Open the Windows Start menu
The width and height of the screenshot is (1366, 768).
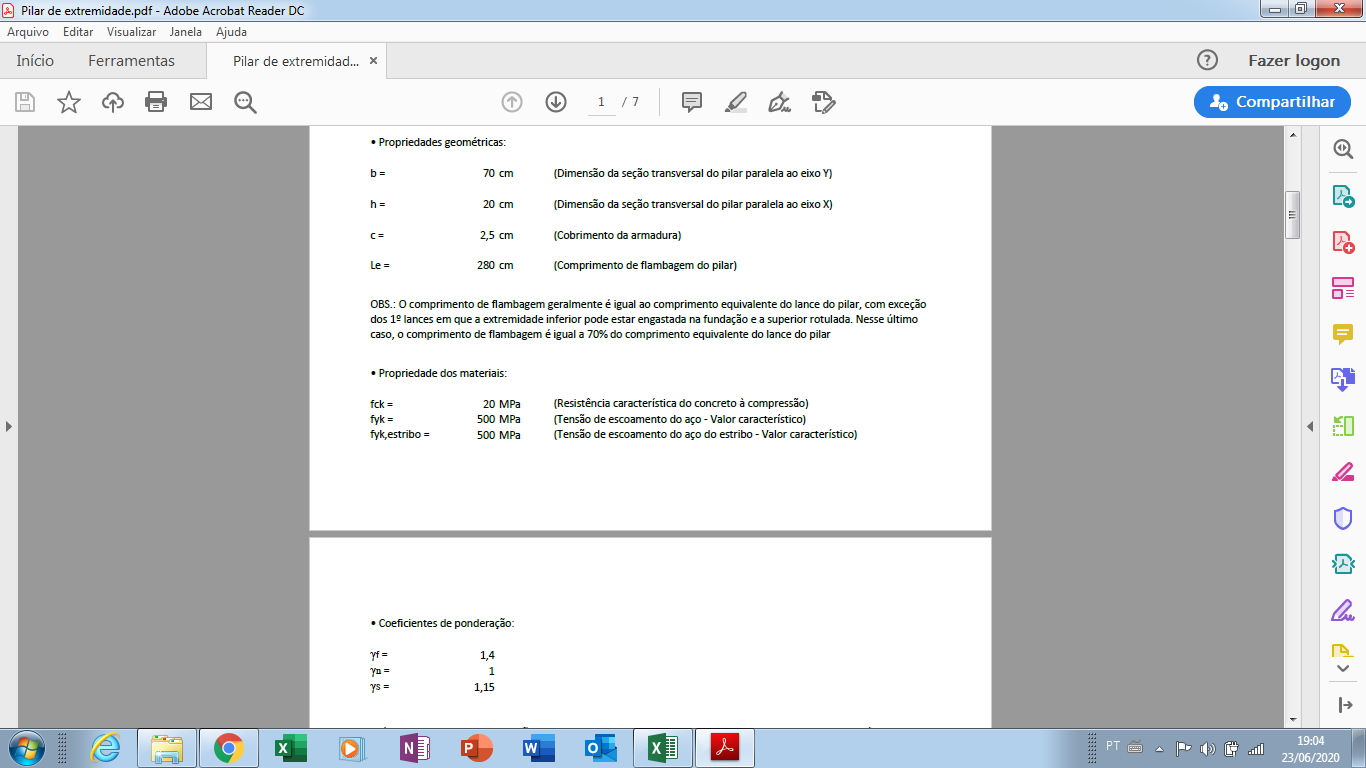coord(24,748)
